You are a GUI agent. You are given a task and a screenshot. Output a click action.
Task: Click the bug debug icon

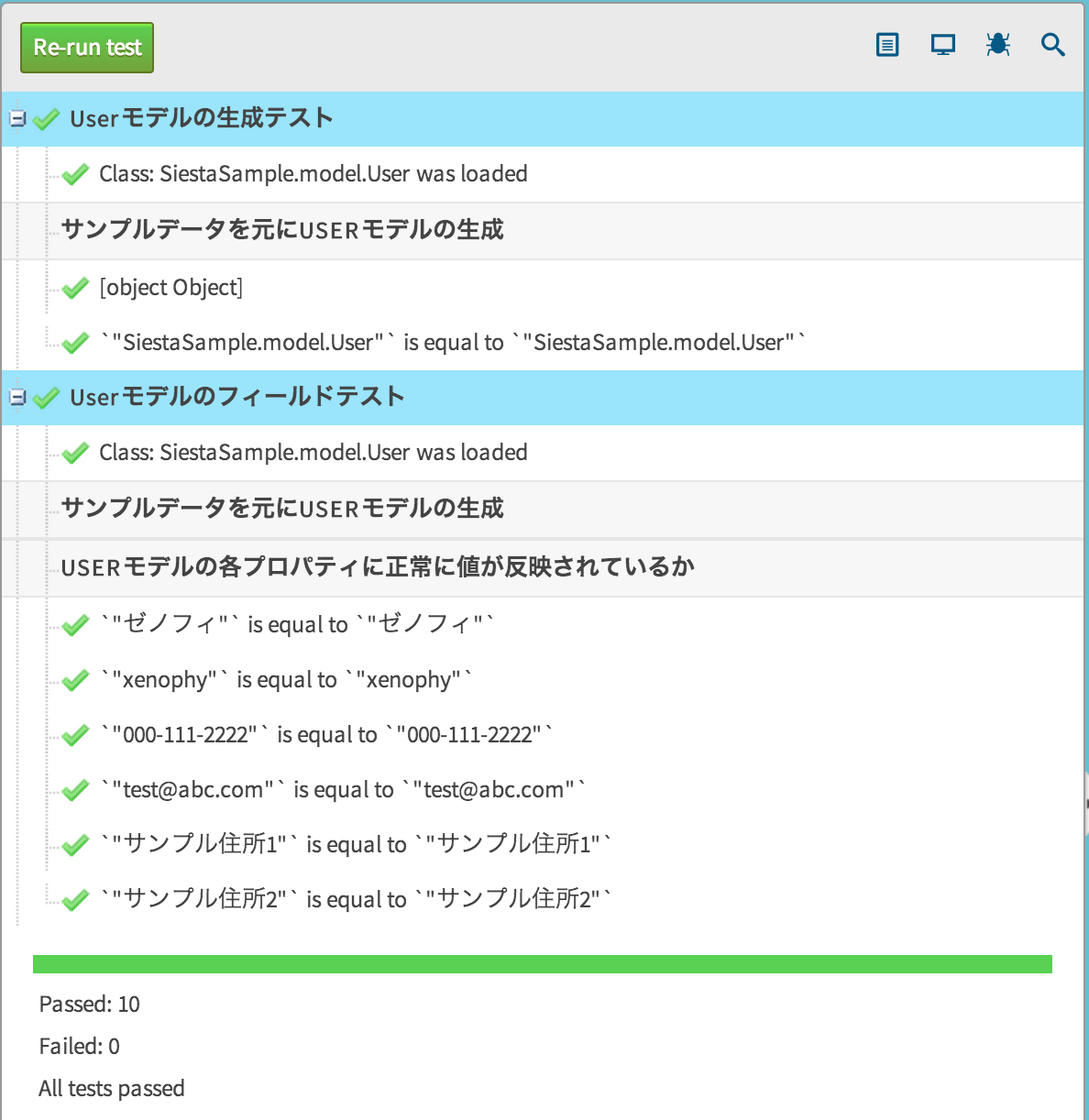pos(998,44)
